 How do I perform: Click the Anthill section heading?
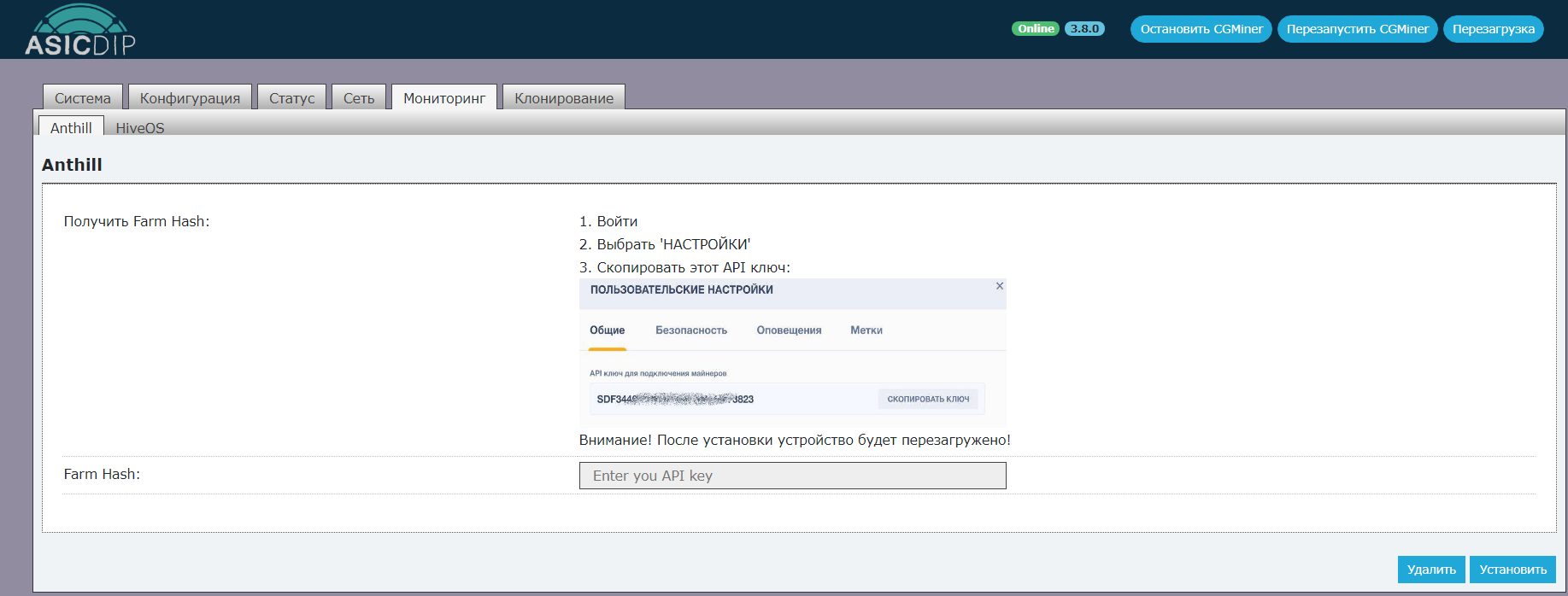72,165
